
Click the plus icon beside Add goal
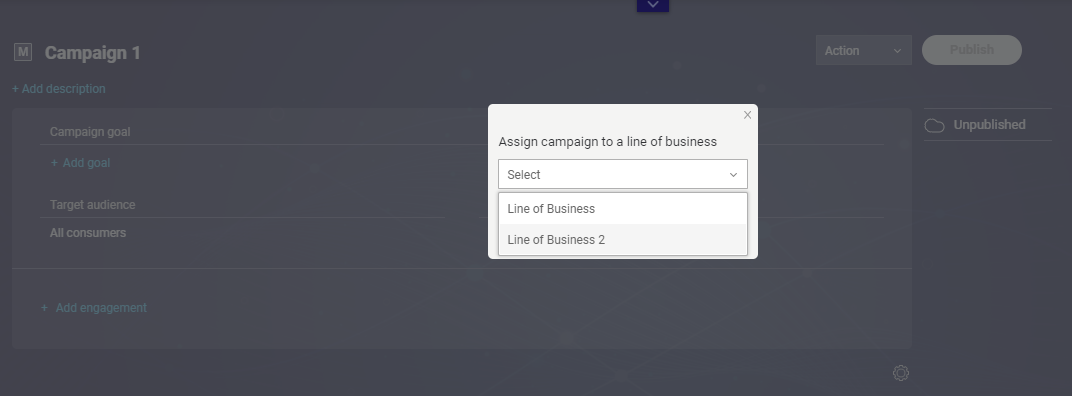54,163
